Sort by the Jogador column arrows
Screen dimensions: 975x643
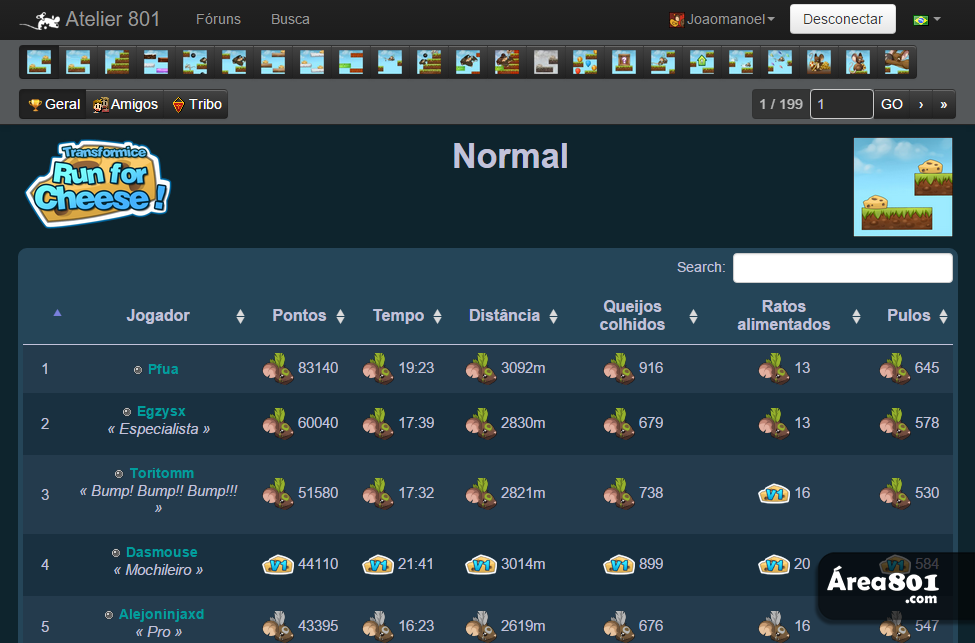point(241,317)
